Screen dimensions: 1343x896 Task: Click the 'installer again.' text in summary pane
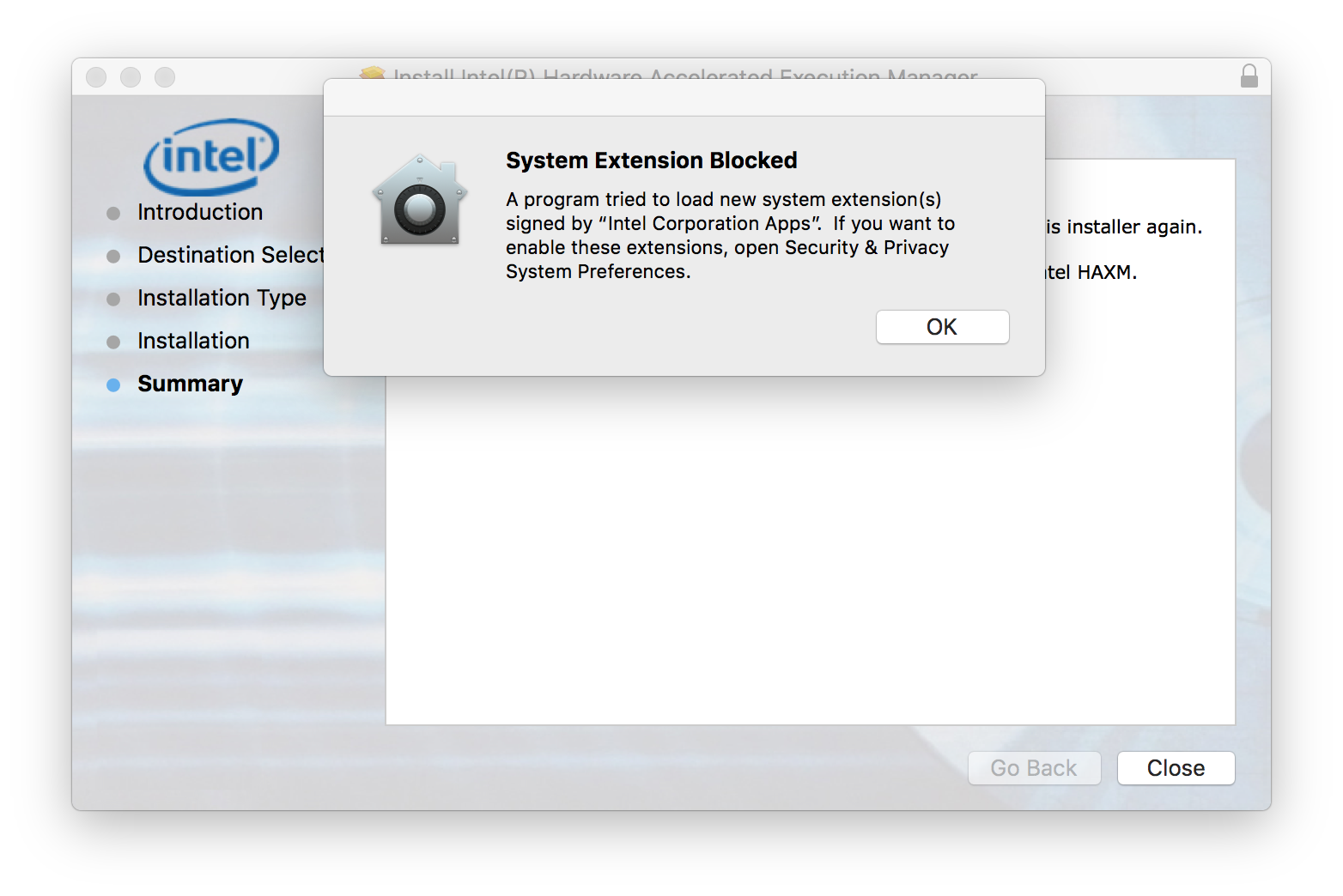1133,227
